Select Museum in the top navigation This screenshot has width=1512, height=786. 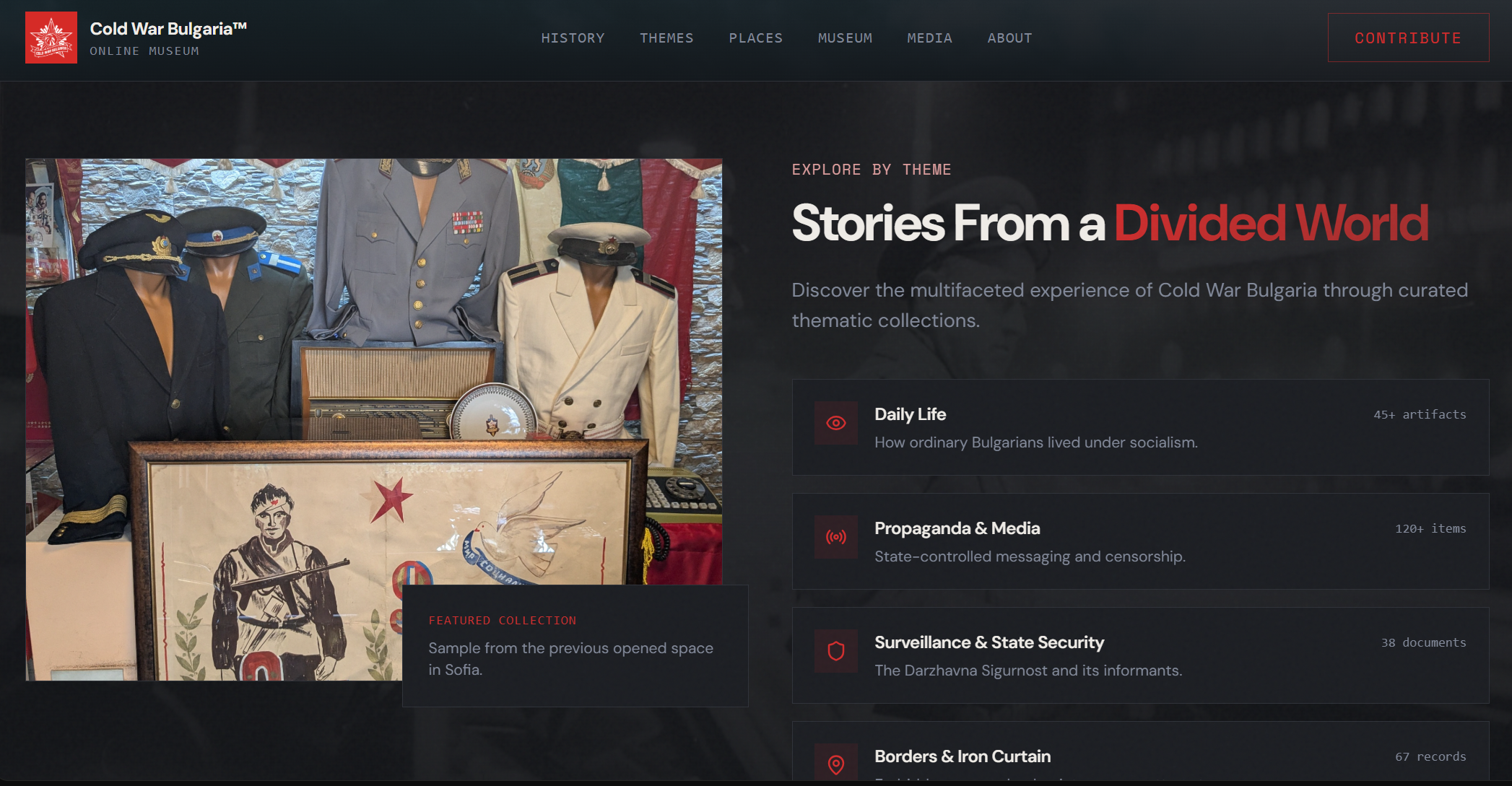(845, 38)
